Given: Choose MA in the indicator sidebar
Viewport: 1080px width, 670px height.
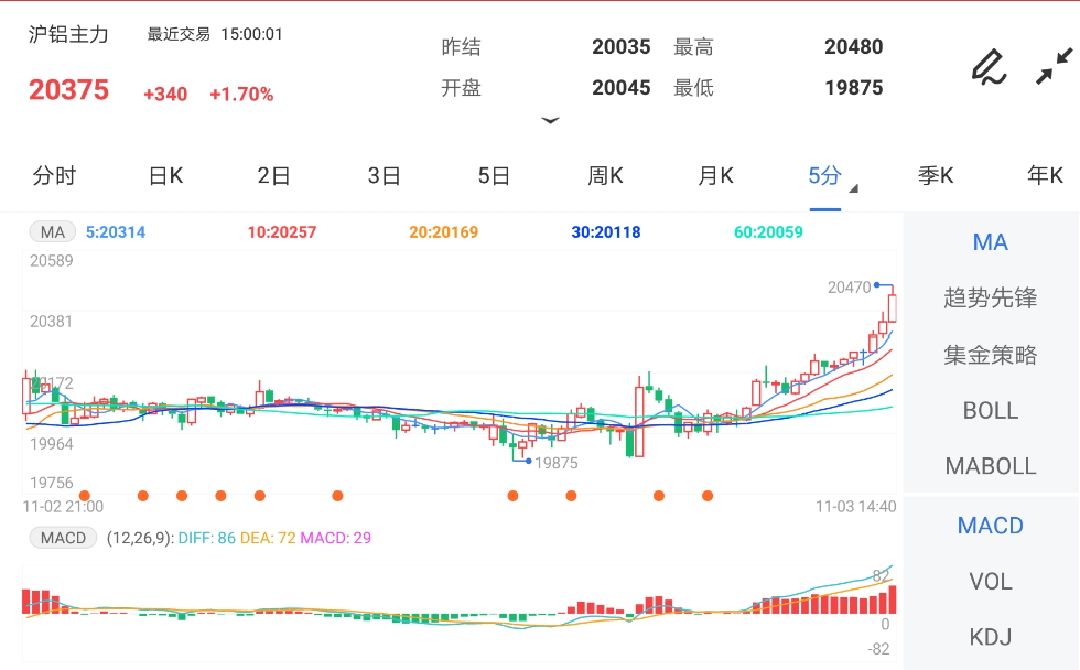Looking at the screenshot, I should tap(990, 242).
